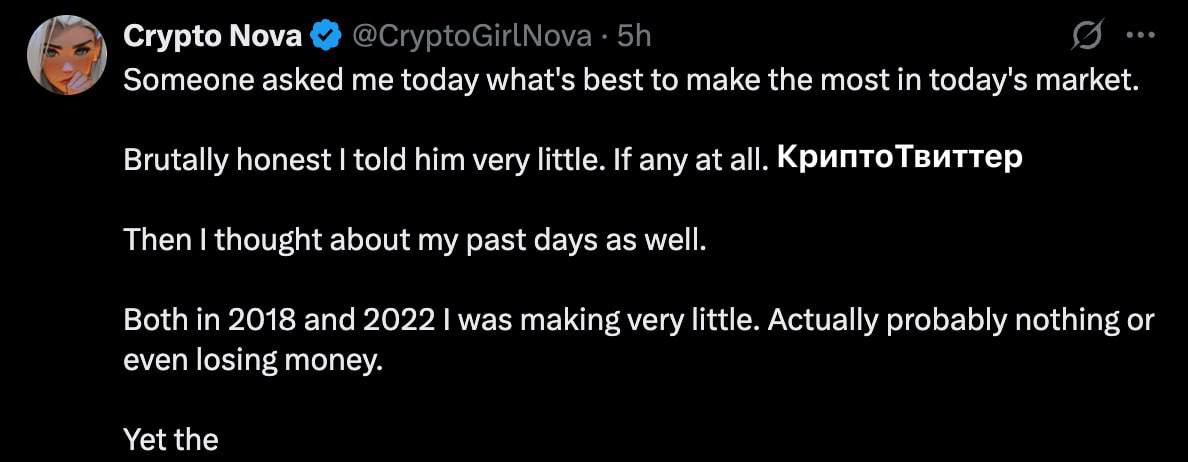Viewport: 1188px width, 462px height.
Task: Click the Grok slashed-circle icon
Action: pos(1085,37)
